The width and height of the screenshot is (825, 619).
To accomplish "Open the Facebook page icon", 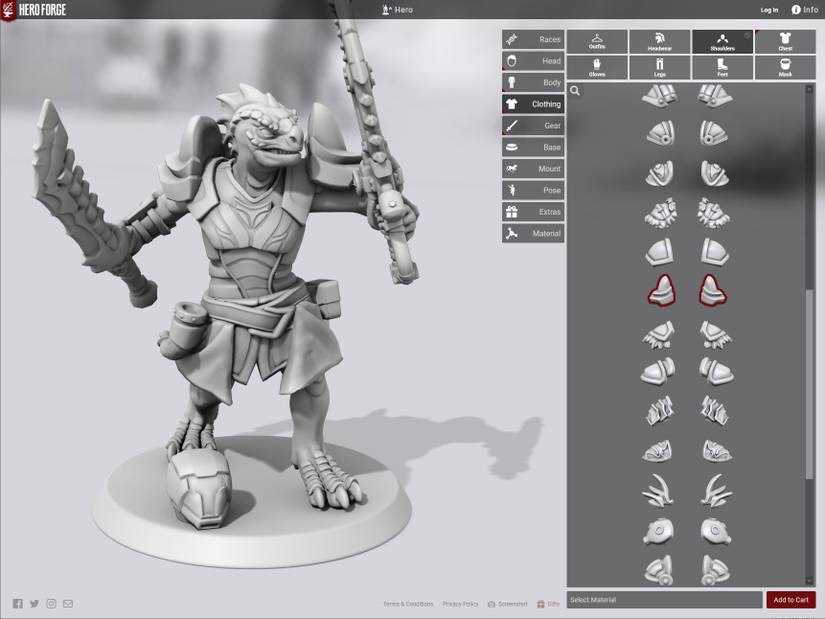I will [x=18, y=604].
